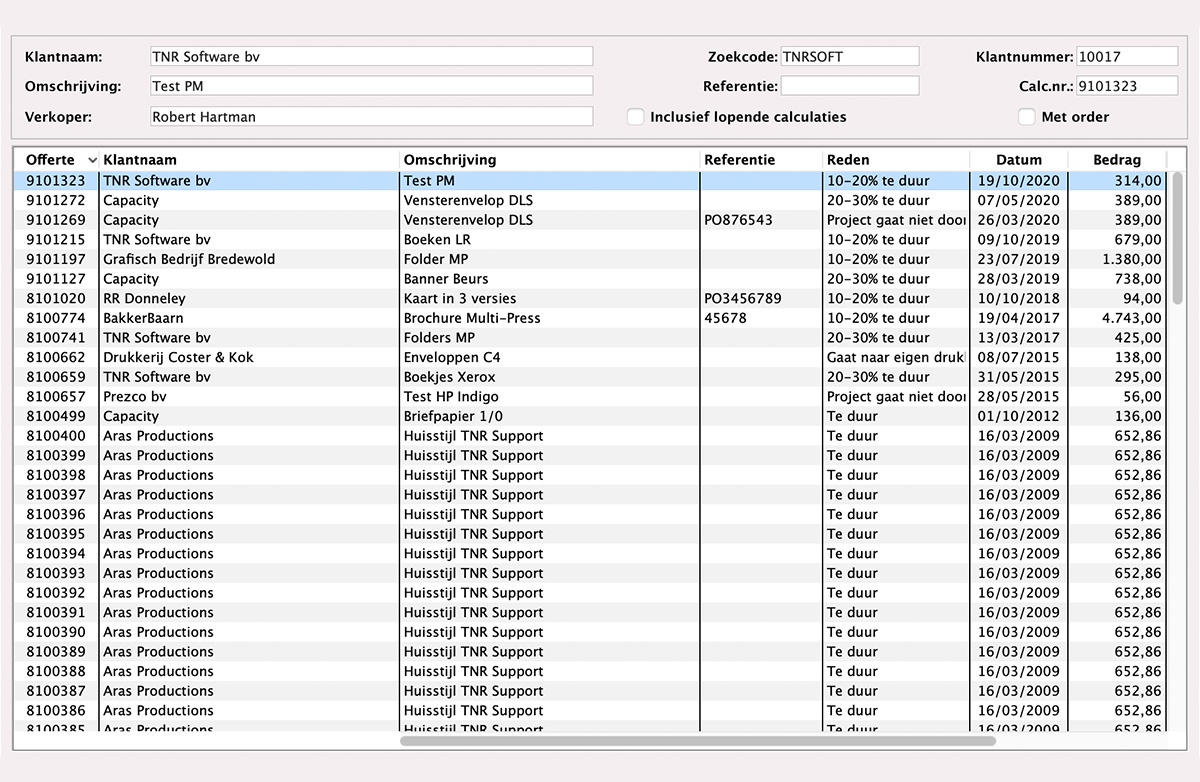Select offerte row 9101323

[590, 181]
